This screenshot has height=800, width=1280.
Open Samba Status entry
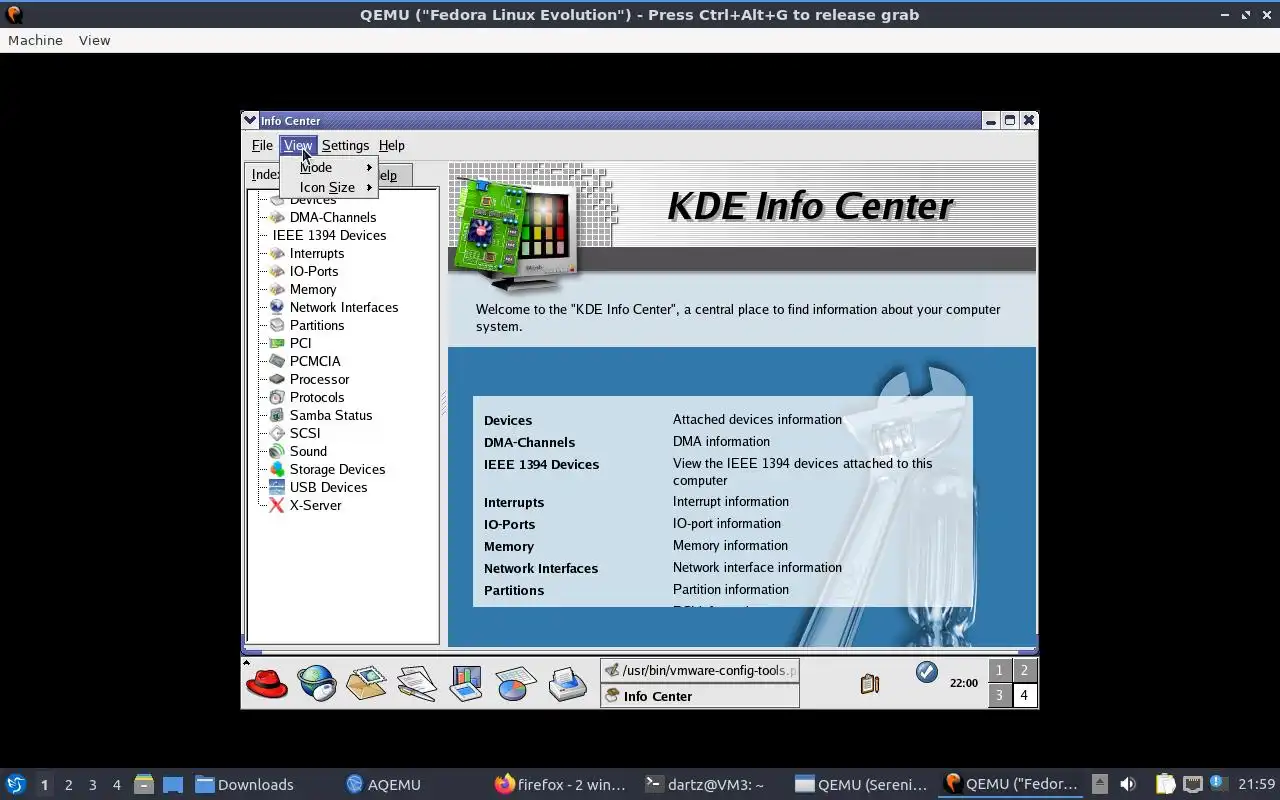coord(331,415)
